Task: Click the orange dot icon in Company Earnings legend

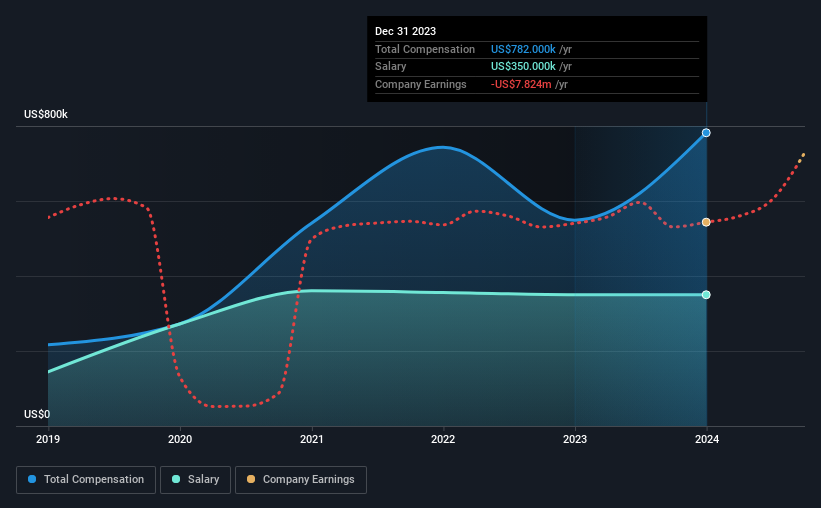Action: pos(251,479)
